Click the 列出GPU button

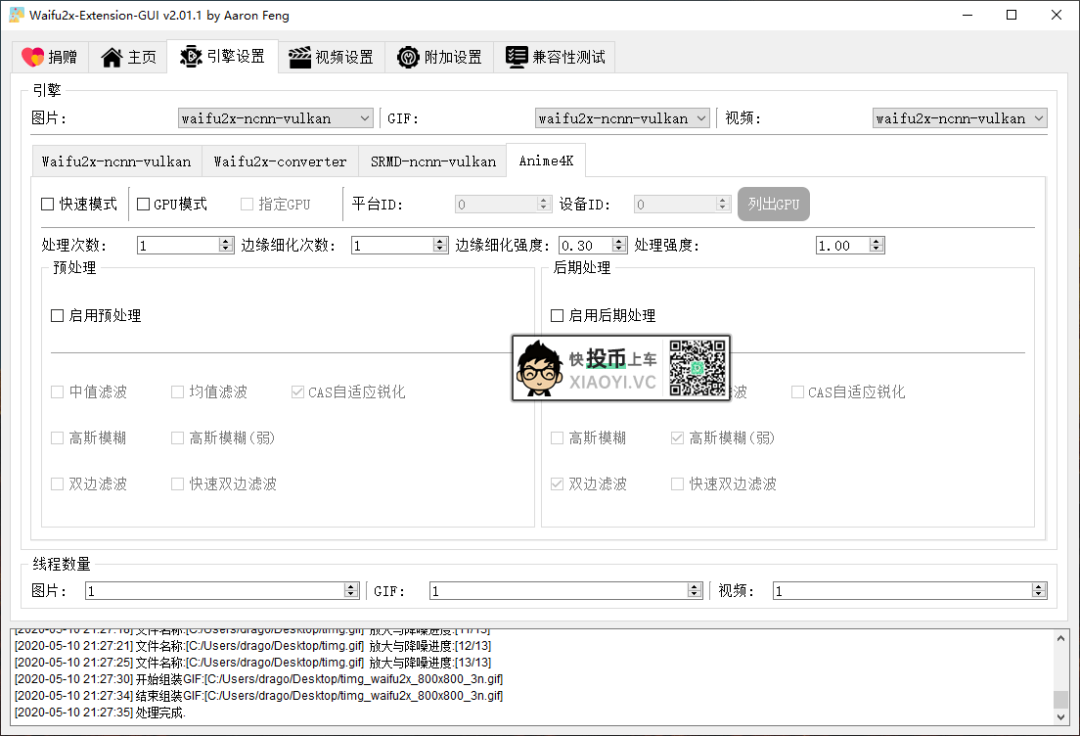(773, 204)
